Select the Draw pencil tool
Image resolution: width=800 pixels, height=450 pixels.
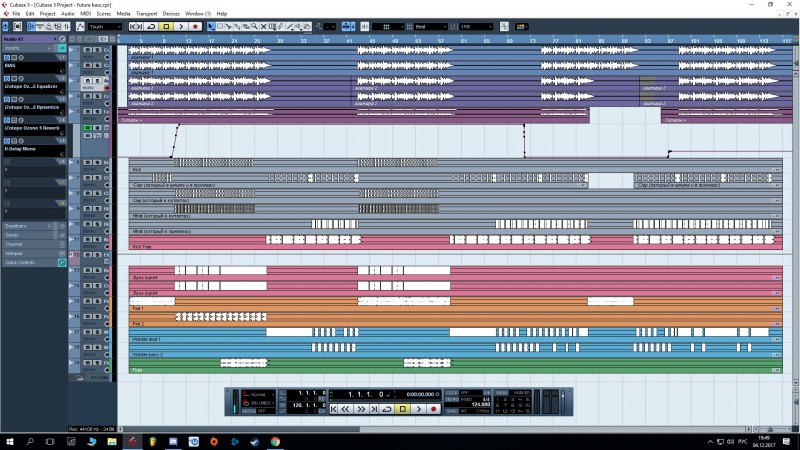click(x=281, y=27)
